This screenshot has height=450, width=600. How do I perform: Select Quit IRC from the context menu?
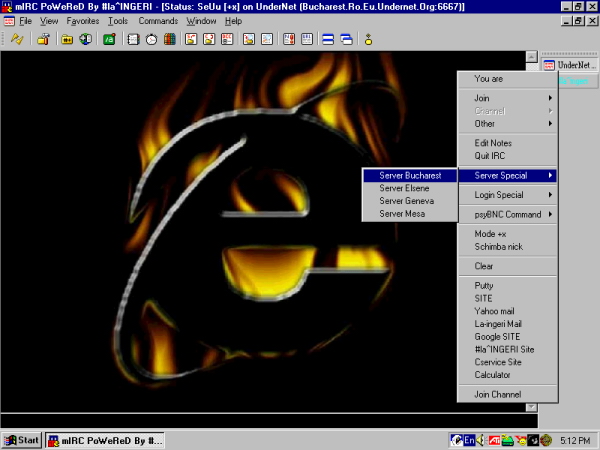click(507, 156)
